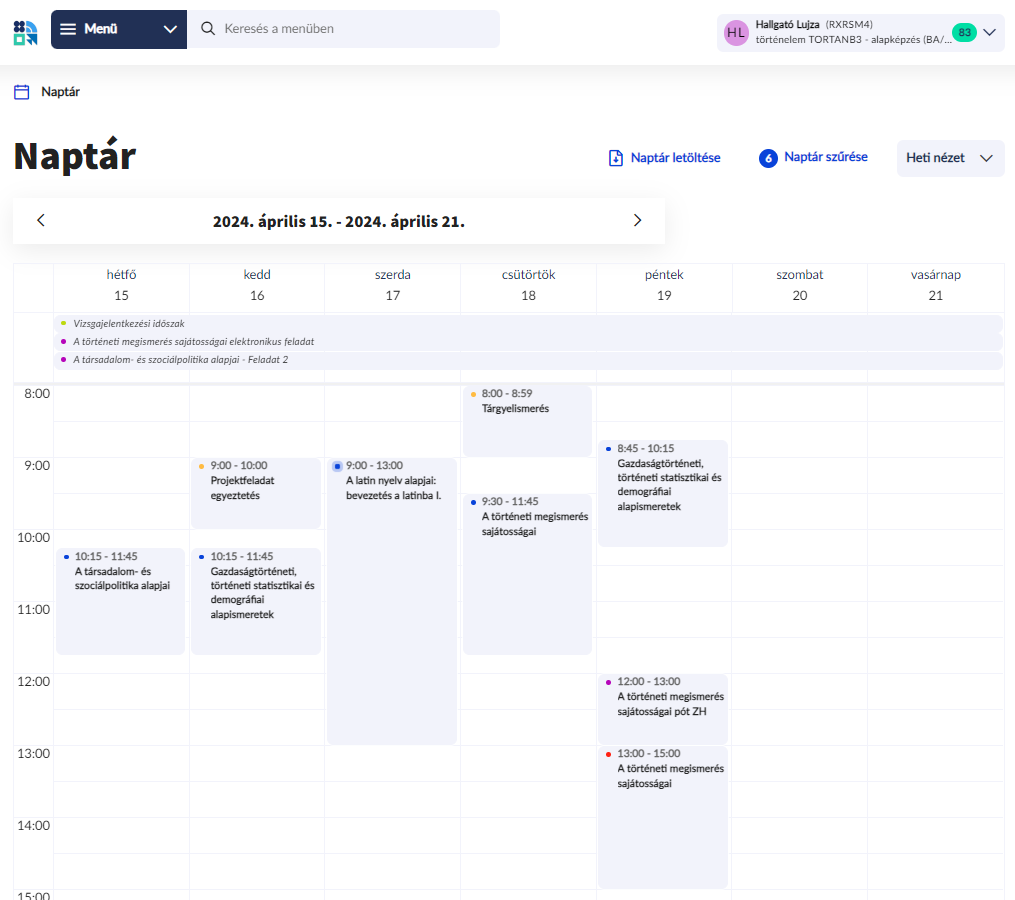Go to previous week arrow

click(41, 221)
